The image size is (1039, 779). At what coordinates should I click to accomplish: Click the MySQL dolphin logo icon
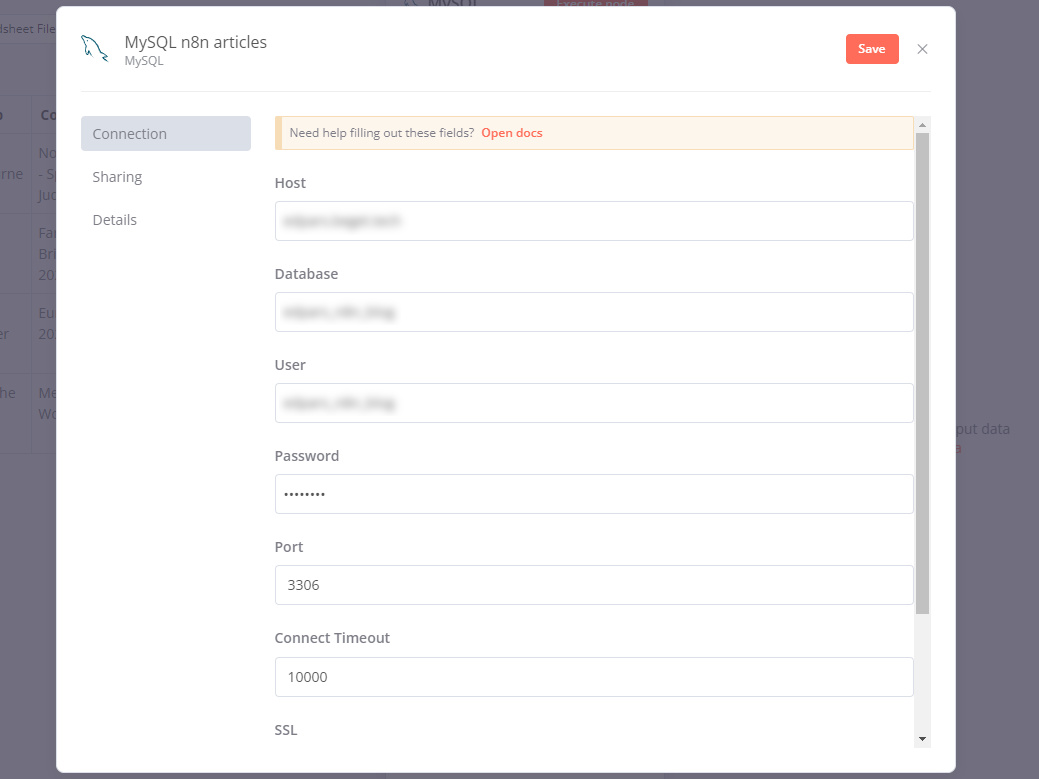point(95,48)
